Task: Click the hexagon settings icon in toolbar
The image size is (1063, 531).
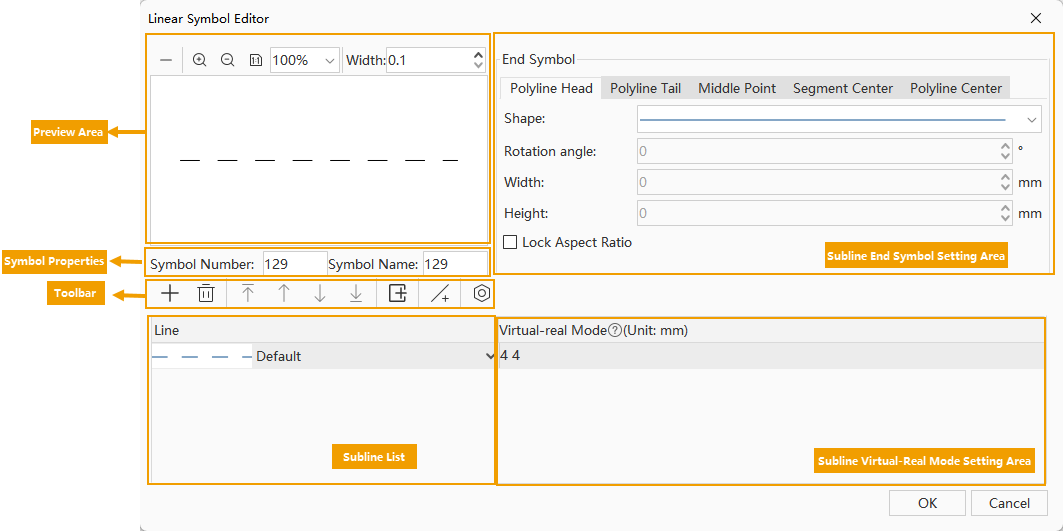Action: 482,293
